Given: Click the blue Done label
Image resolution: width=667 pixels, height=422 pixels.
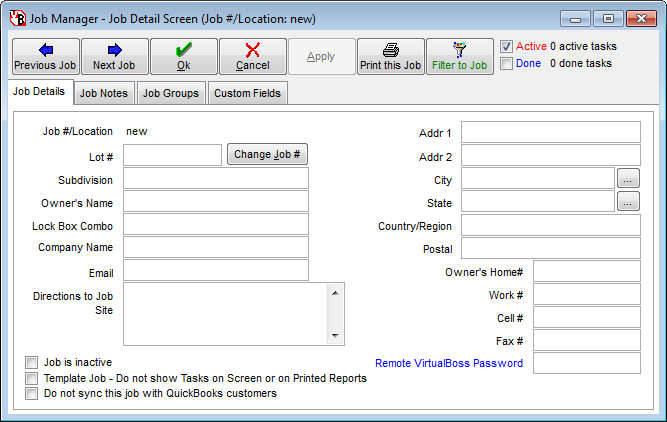Looking at the screenshot, I should point(528,63).
